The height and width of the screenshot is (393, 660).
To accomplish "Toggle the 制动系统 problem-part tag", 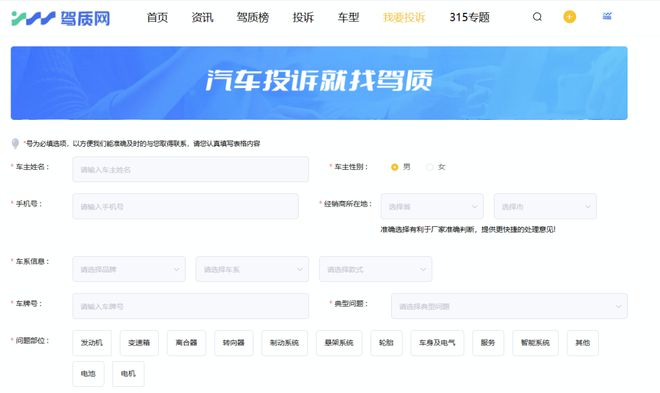I will (x=285, y=343).
